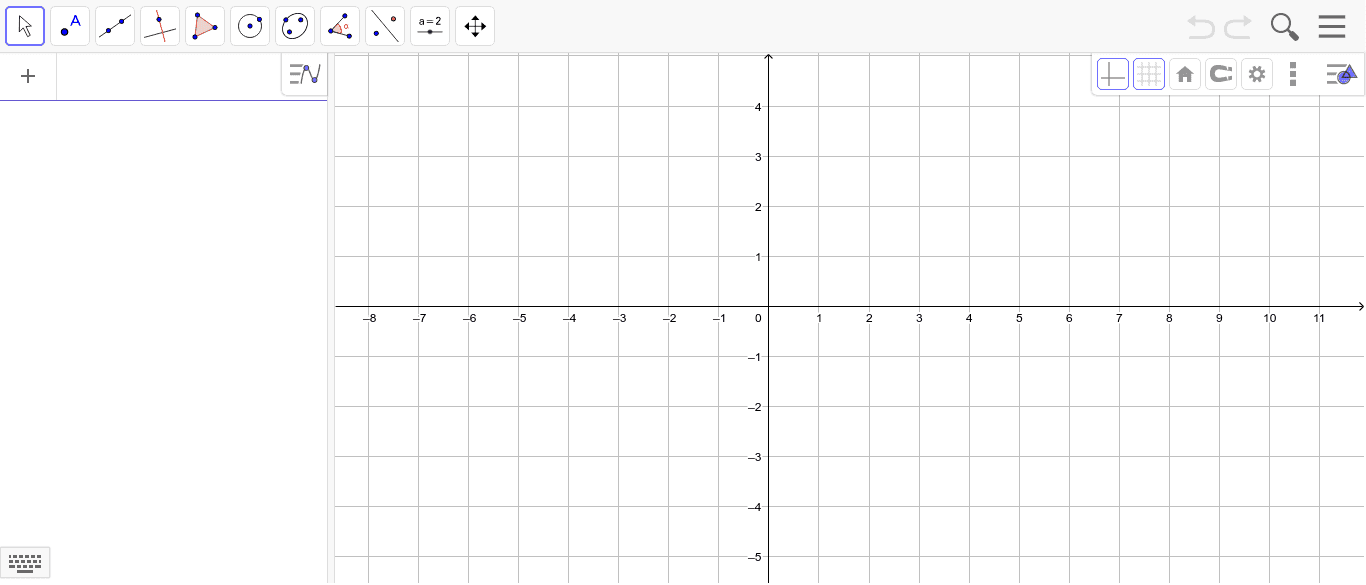Viewport: 1366px width, 585px height.
Task: Select the Perpendicular Line tool
Action: coord(160,26)
